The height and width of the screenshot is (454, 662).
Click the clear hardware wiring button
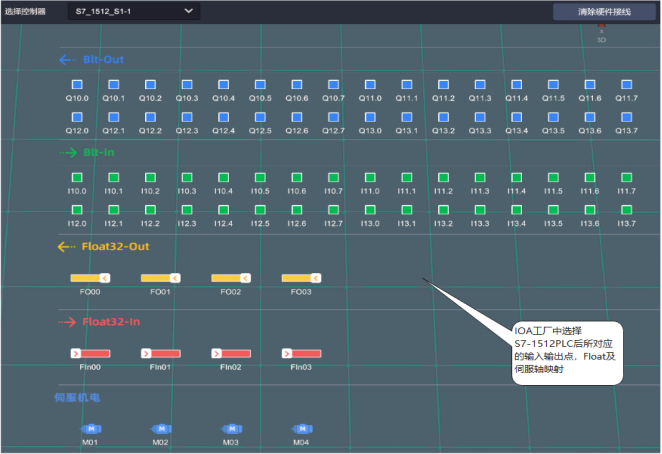[604, 12]
